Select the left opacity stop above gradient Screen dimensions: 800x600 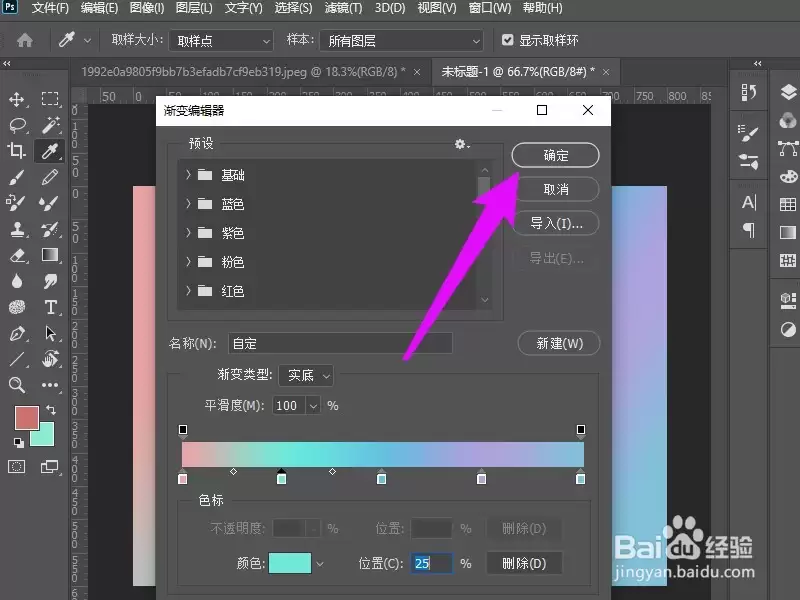tap(183, 431)
